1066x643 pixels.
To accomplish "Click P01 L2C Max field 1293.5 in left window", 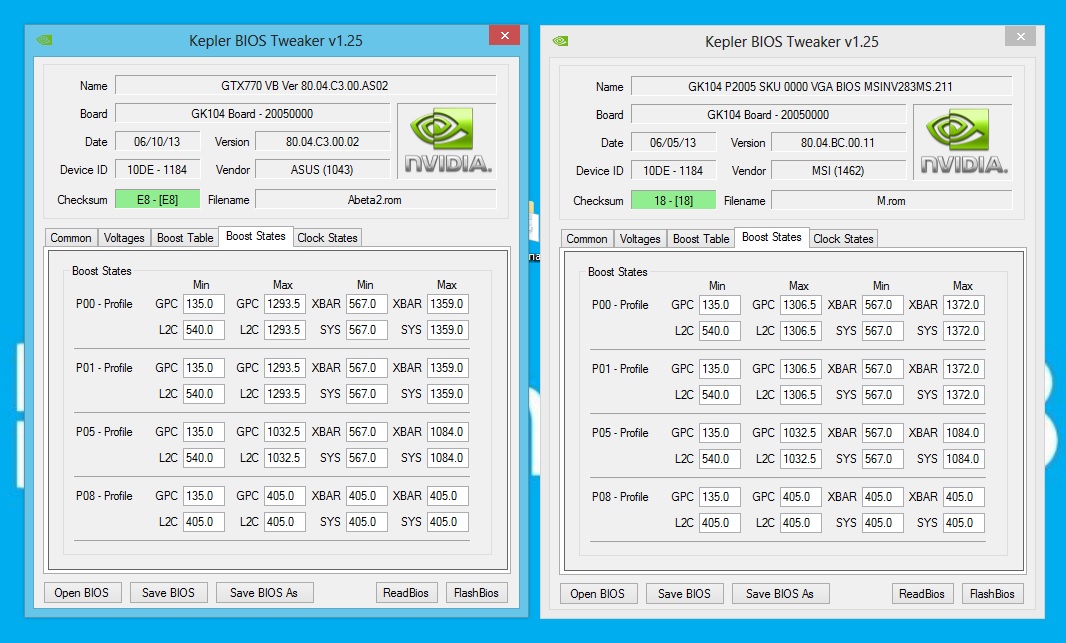I will tap(284, 394).
